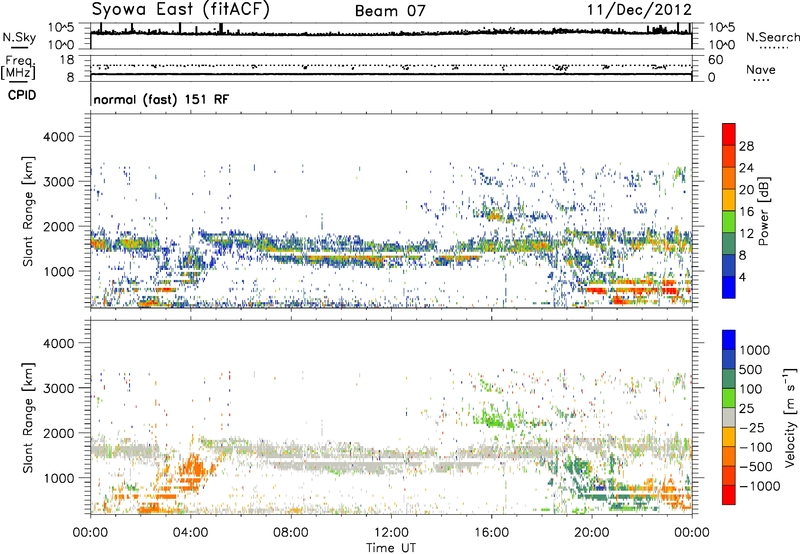Viewport: 800px width, 554px height.
Task: Click power scale value 4
Action: (742, 277)
